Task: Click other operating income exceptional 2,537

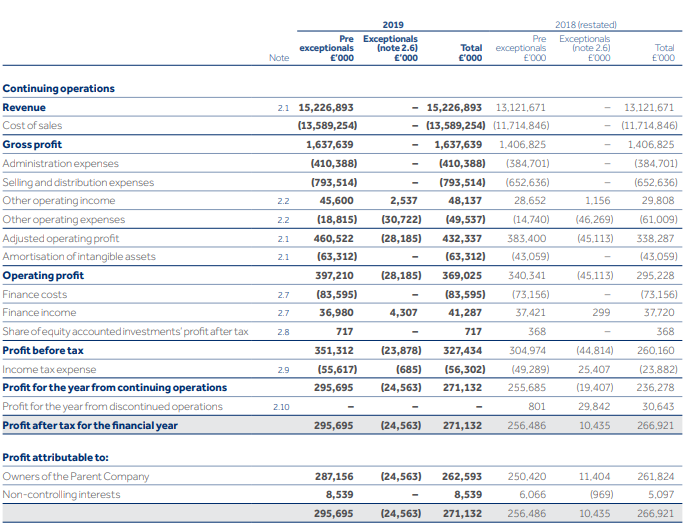Action: click(x=404, y=201)
